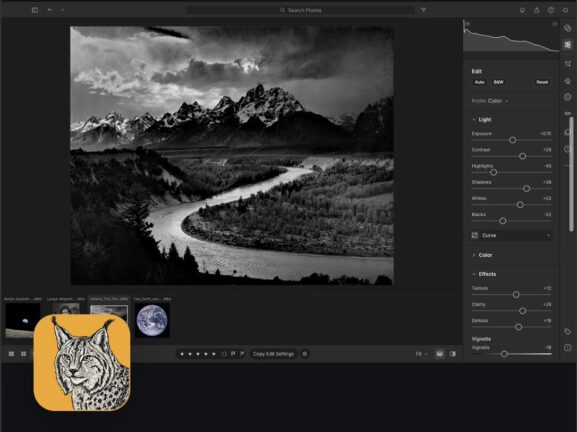The image size is (577, 432).
Task: Open the Profile Color dropdown
Action: click(x=490, y=101)
